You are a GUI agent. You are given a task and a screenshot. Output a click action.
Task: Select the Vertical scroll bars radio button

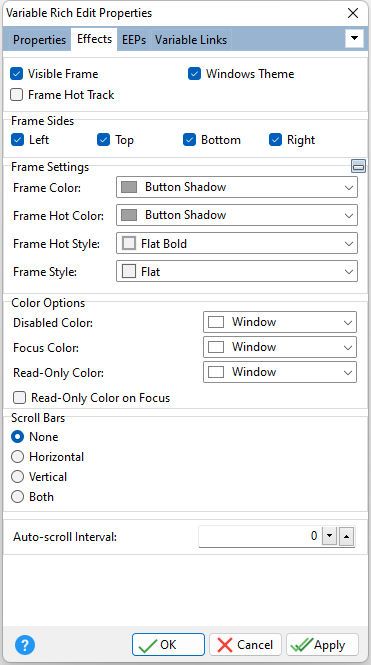coord(17,477)
